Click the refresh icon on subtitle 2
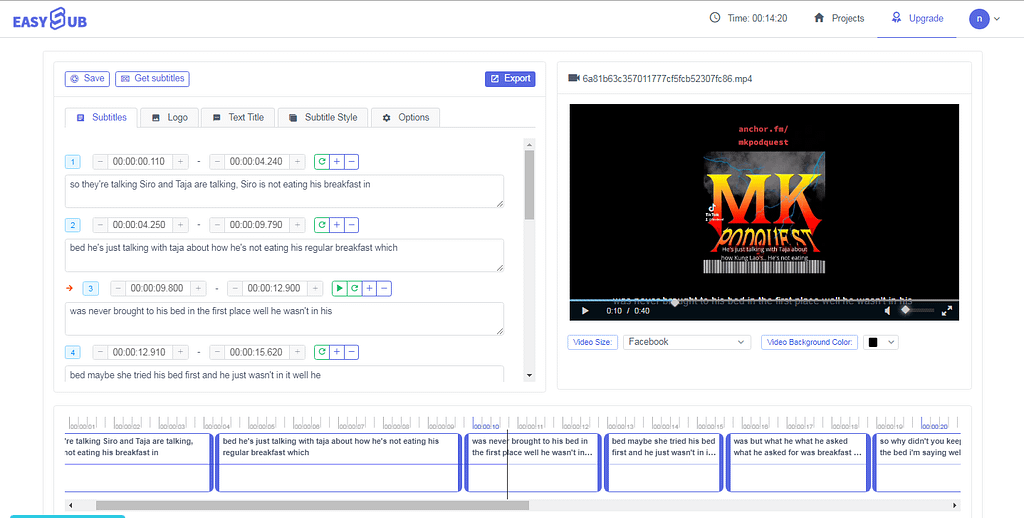 click(x=321, y=225)
